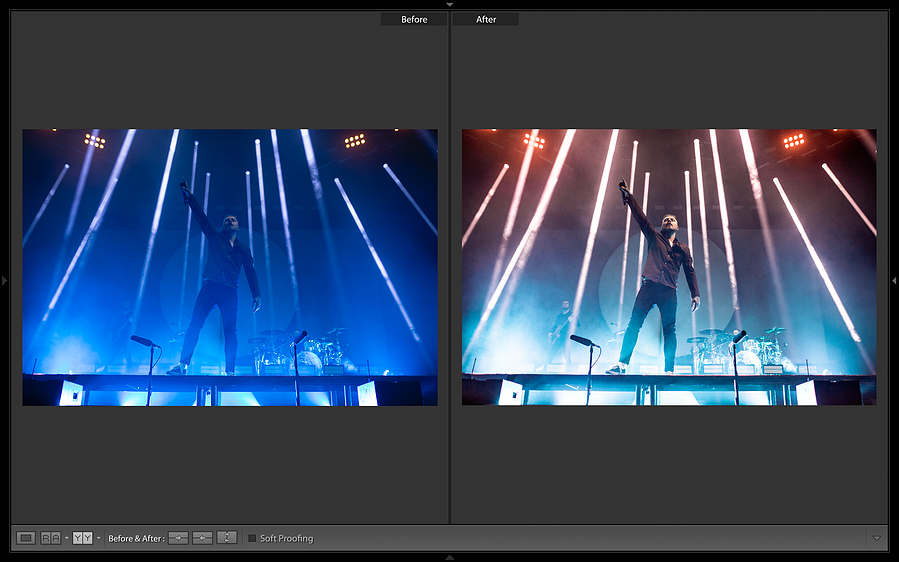The image size is (899, 562).
Task: Toggle the Y|Y Before/After view button
Action: [83, 538]
